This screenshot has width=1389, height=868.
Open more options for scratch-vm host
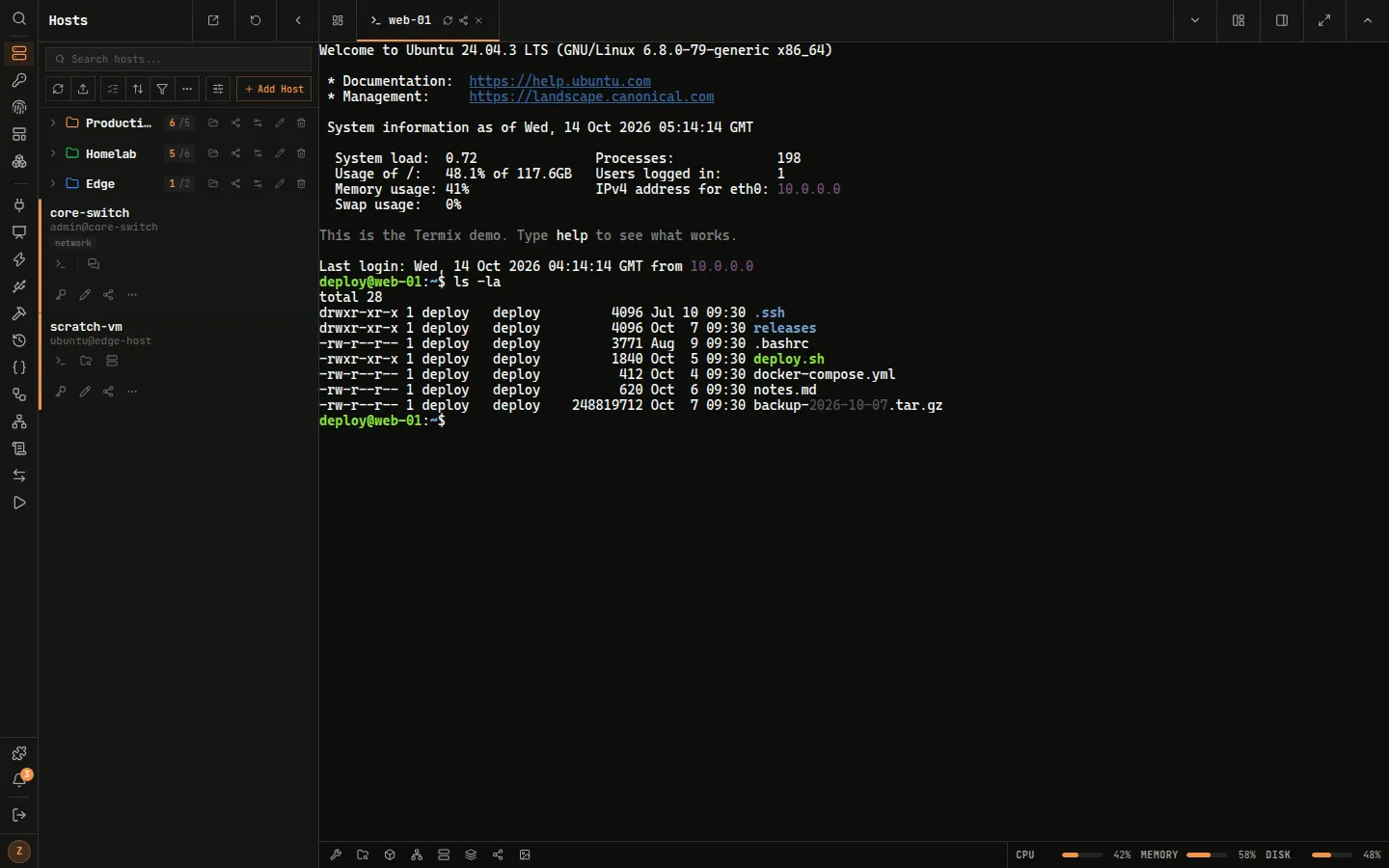pos(132,392)
